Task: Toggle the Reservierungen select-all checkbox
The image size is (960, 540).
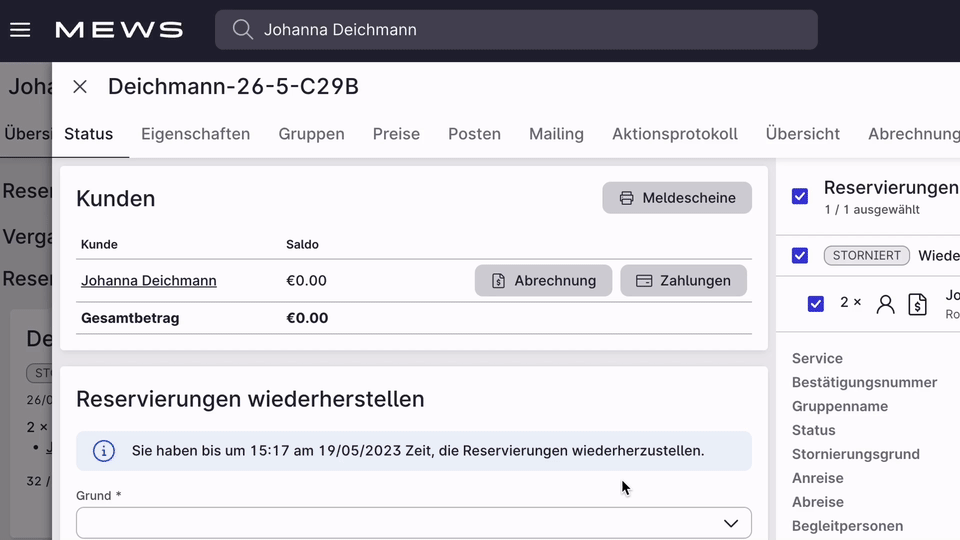Action: [x=800, y=196]
